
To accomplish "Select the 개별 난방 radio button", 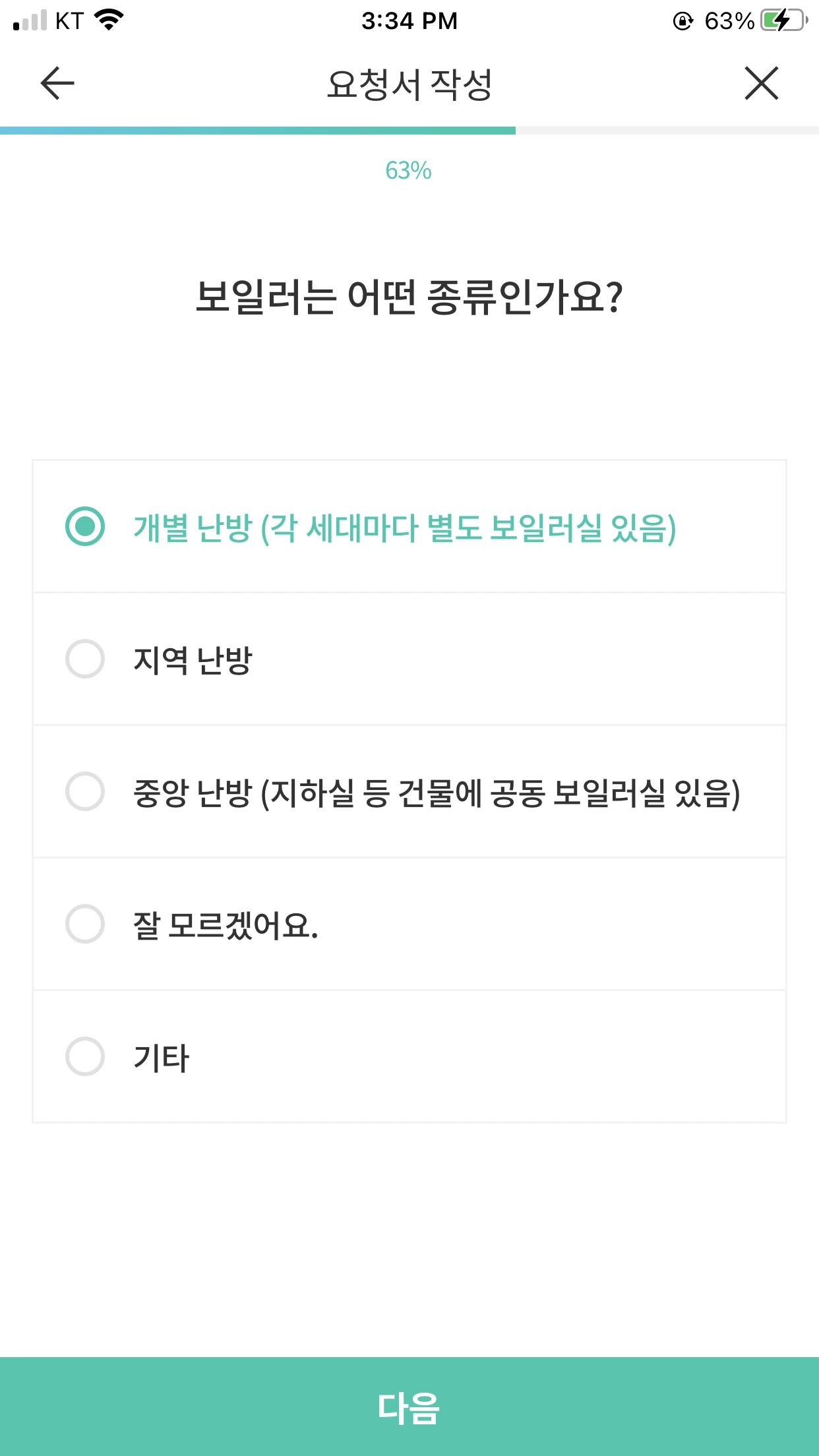I will (85, 526).
